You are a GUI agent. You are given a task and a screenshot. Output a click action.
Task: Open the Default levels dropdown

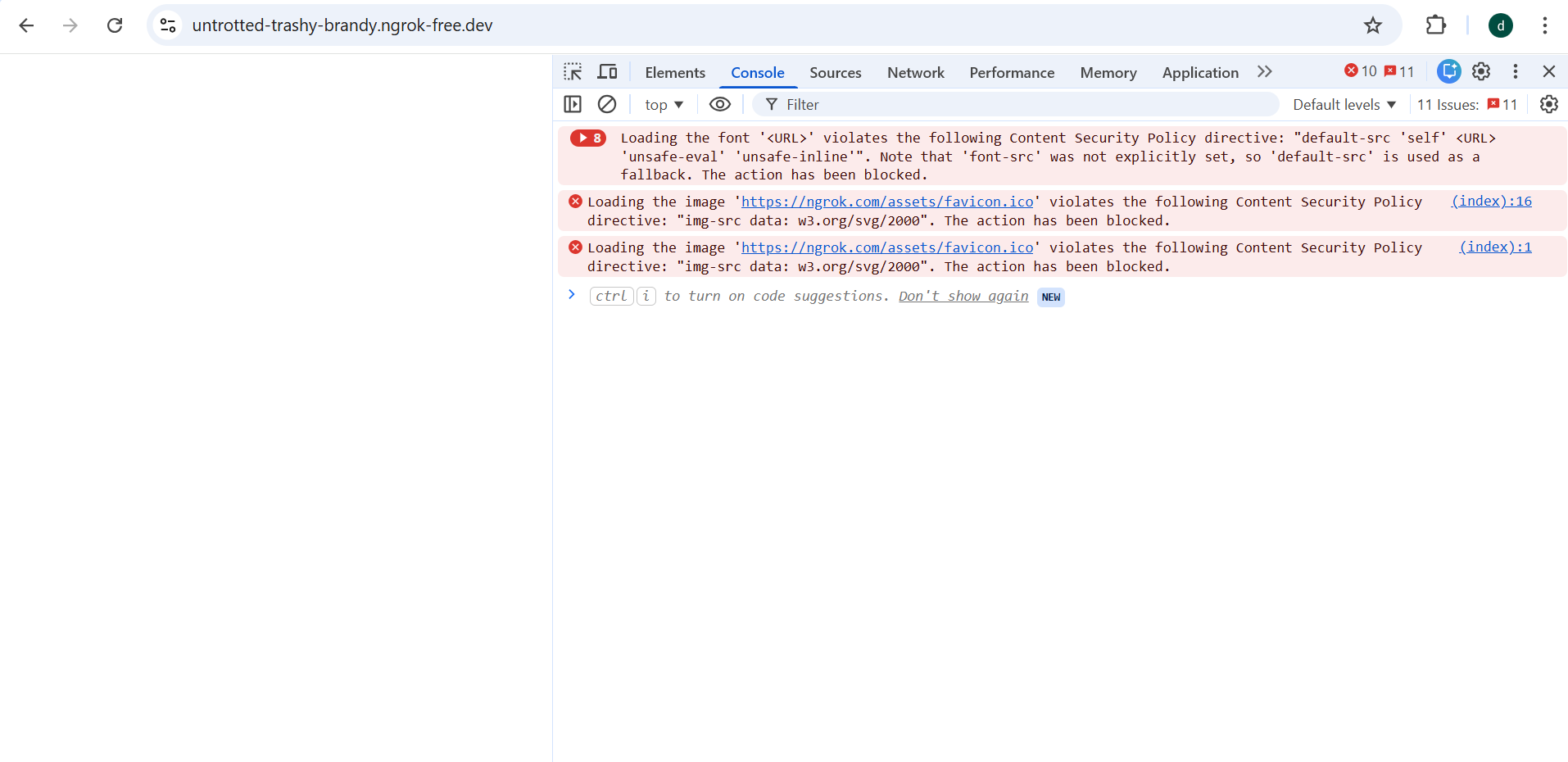pos(1344,104)
